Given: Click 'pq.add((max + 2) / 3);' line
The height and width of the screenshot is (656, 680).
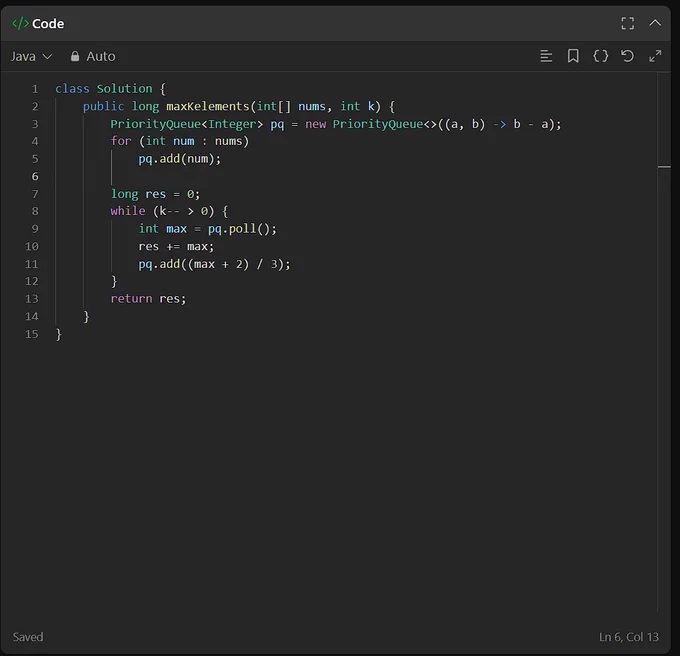Looking at the screenshot, I should pyautogui.click(x=214, y=264).
